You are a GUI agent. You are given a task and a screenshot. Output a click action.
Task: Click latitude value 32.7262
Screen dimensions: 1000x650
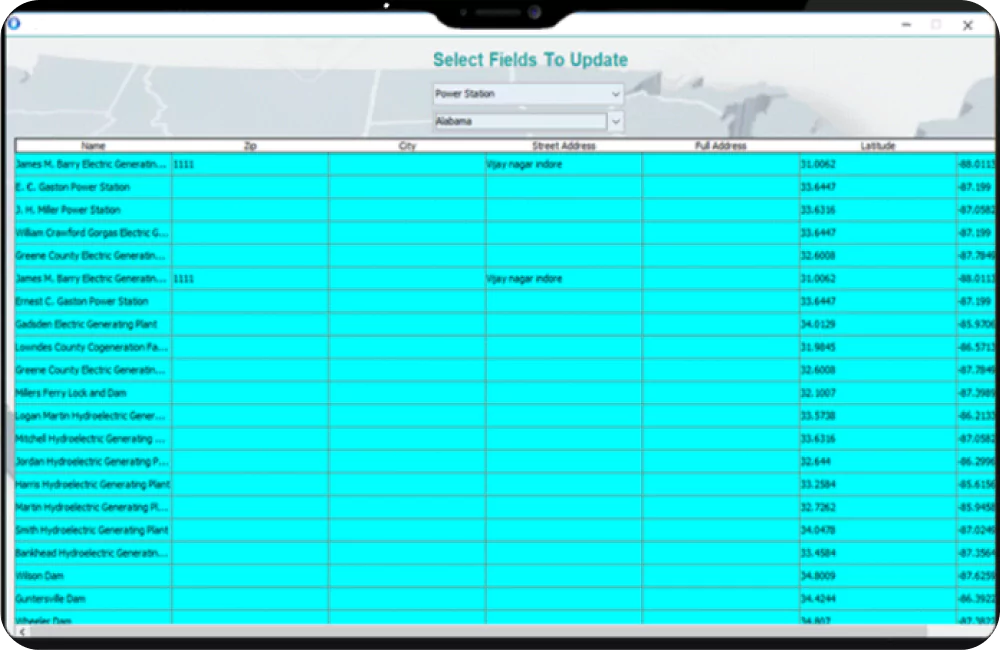click(x=818, y=507)
